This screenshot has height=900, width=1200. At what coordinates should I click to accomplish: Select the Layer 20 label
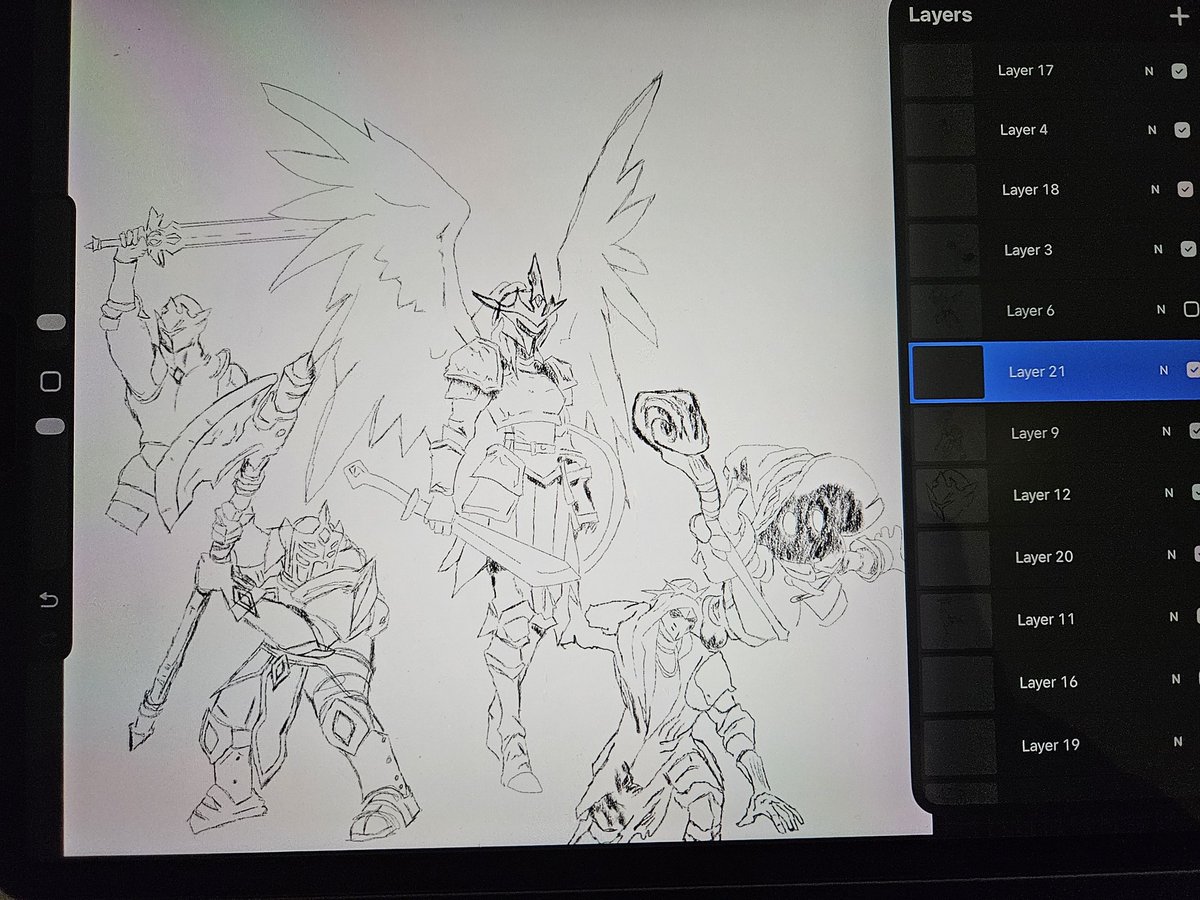pyautogui.click(x=1044, y=557)
